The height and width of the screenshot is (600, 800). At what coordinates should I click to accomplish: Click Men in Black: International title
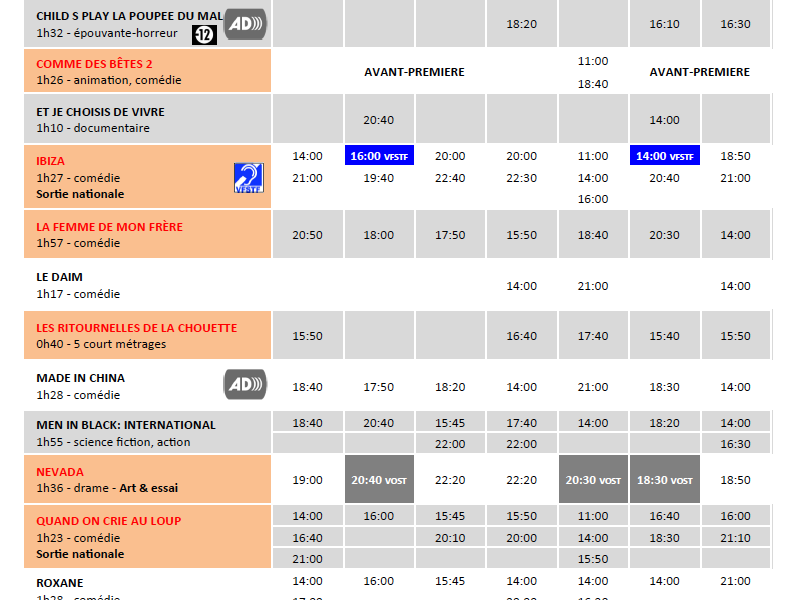coord(126,425)
